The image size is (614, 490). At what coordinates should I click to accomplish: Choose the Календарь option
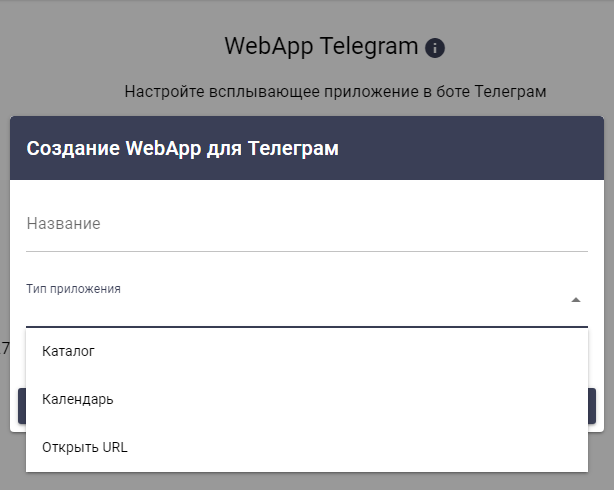click(x=78, y=399)
